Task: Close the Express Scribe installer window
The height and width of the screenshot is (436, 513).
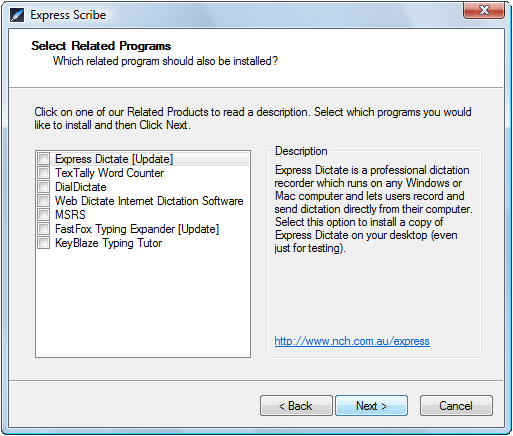Action: [x=484, y=10]
